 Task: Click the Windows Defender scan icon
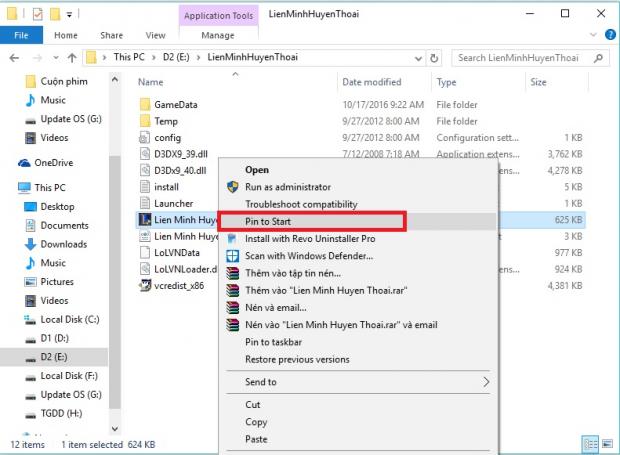pyautogui.click(x=232, y=256)
